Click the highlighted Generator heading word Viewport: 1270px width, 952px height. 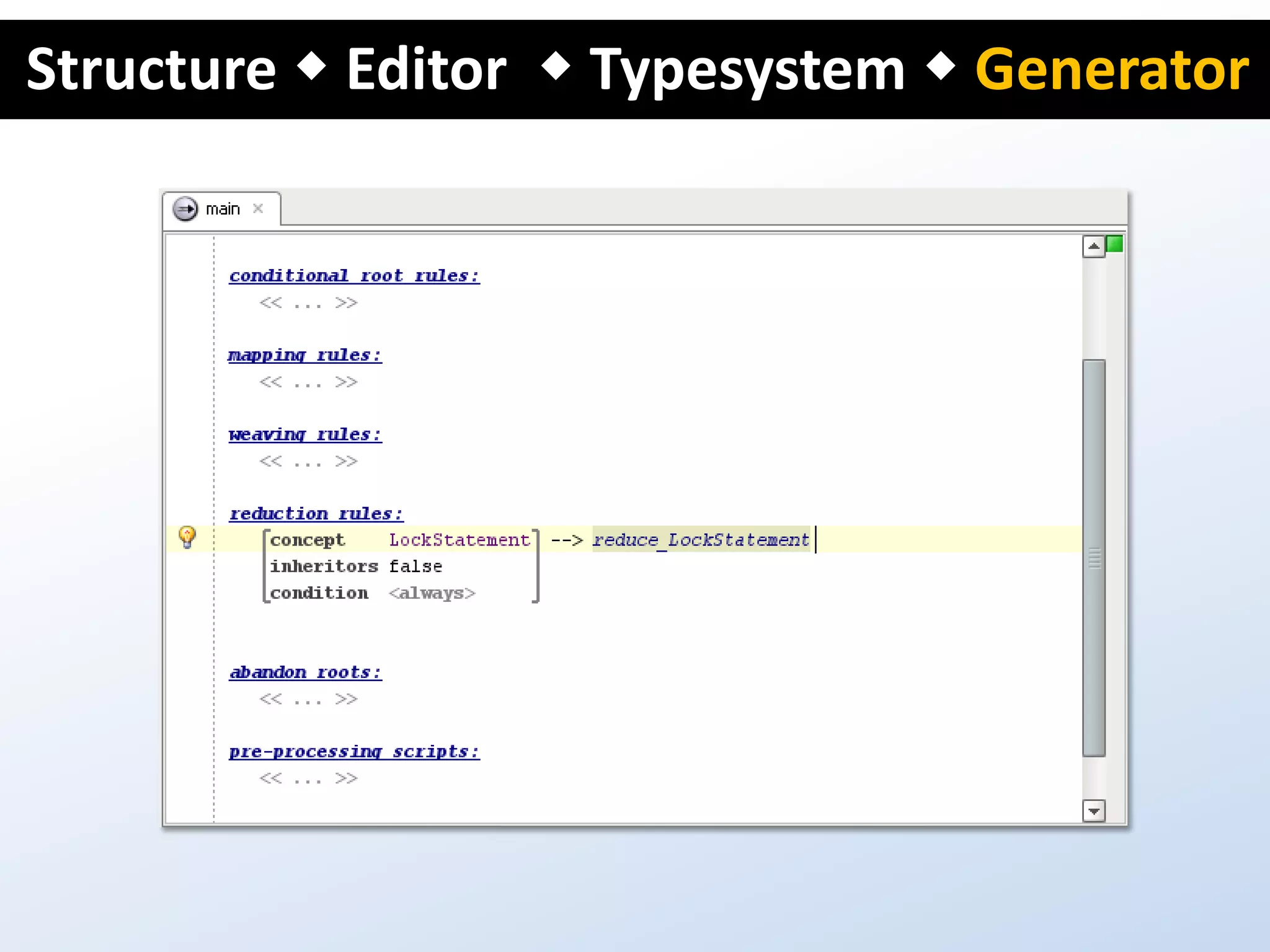coord(1112,69)
